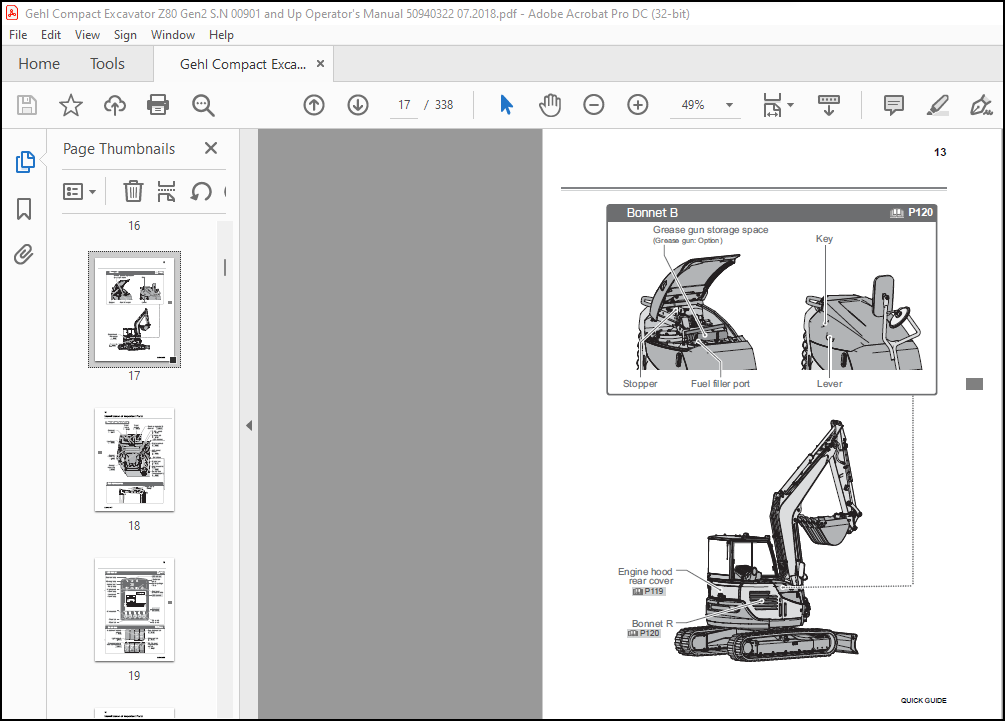
Task: Collapse the navigation pane with the arrow
Action: pyautogui.click(x=249, y=426)
